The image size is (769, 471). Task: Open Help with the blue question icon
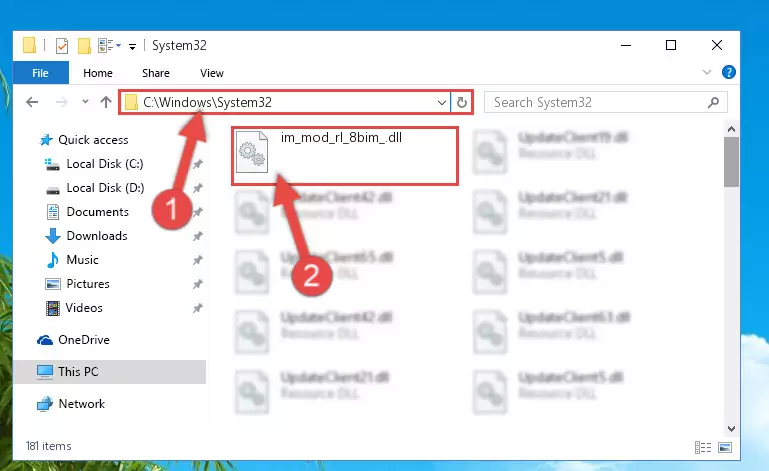(x=729, y=72)
